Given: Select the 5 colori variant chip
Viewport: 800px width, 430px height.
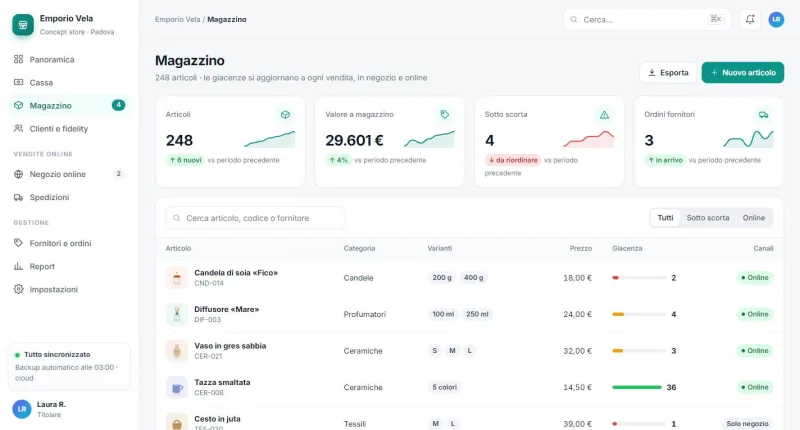Looking at the screenshot, I should click(444, 388).
